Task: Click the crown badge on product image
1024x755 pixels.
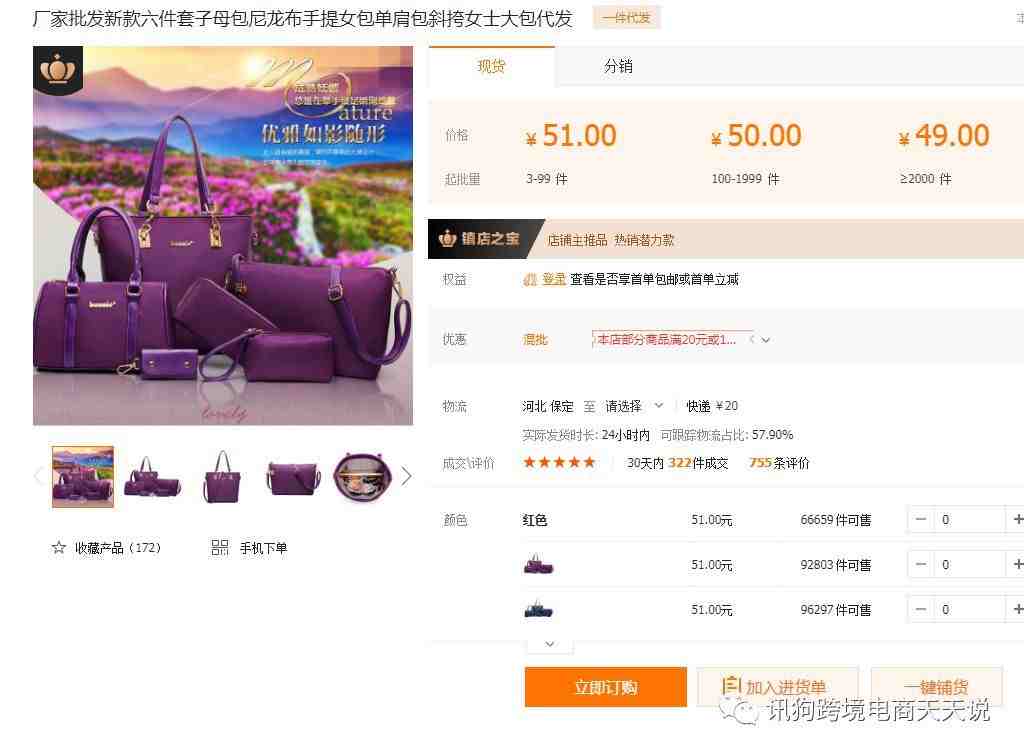Action: click(58, 71)
